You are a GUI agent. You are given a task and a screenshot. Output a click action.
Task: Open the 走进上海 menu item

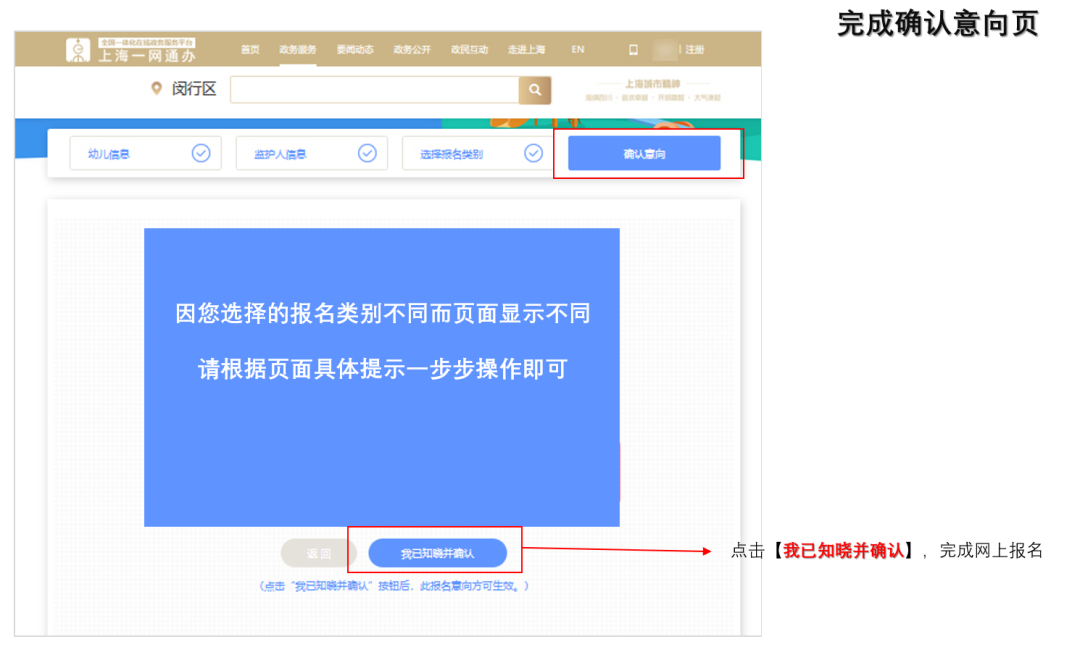point(526,50)
